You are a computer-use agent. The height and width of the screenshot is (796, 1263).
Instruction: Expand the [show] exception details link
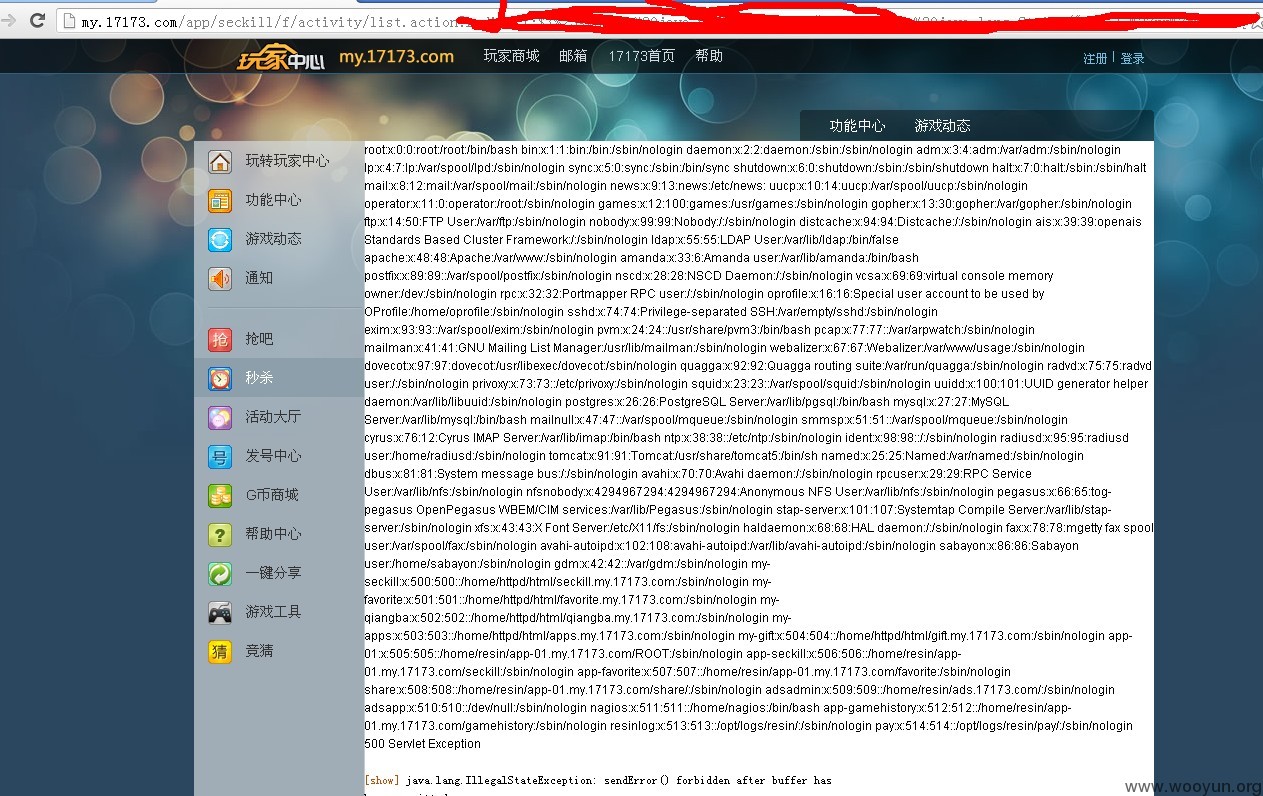[382, 780]
